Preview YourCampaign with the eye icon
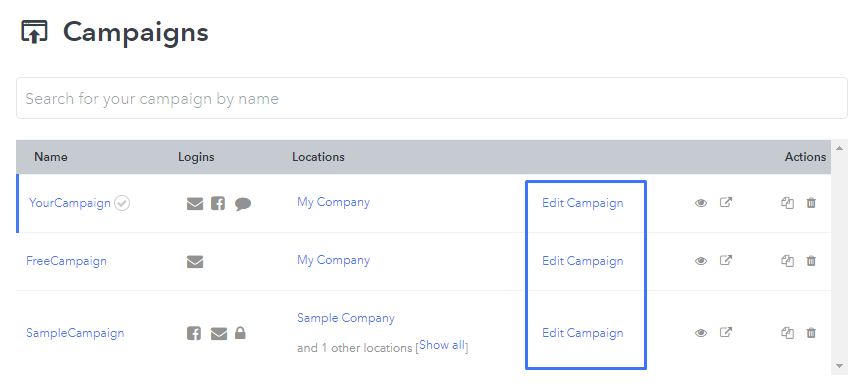 pyautogui.click(x=701, y=203)
